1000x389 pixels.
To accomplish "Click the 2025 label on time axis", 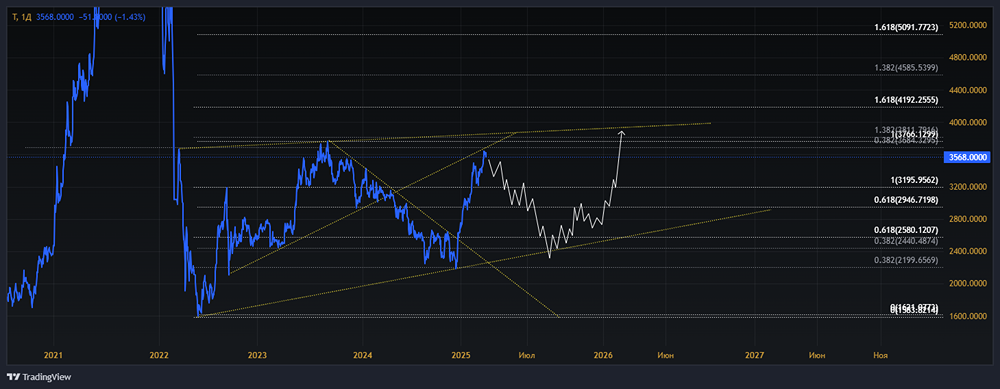I will click(461, 354).
